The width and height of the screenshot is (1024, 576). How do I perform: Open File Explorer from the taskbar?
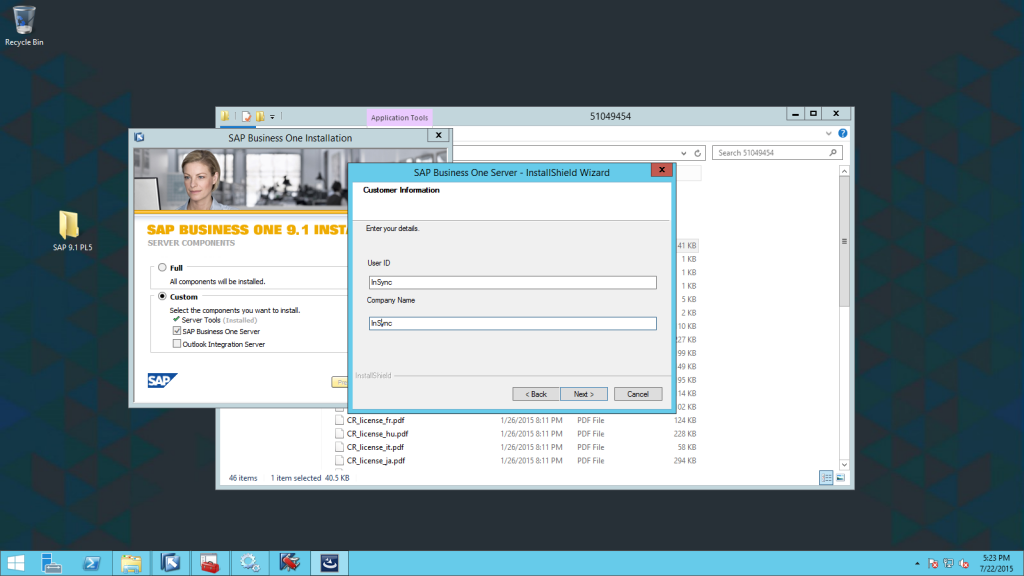(131, 563)
